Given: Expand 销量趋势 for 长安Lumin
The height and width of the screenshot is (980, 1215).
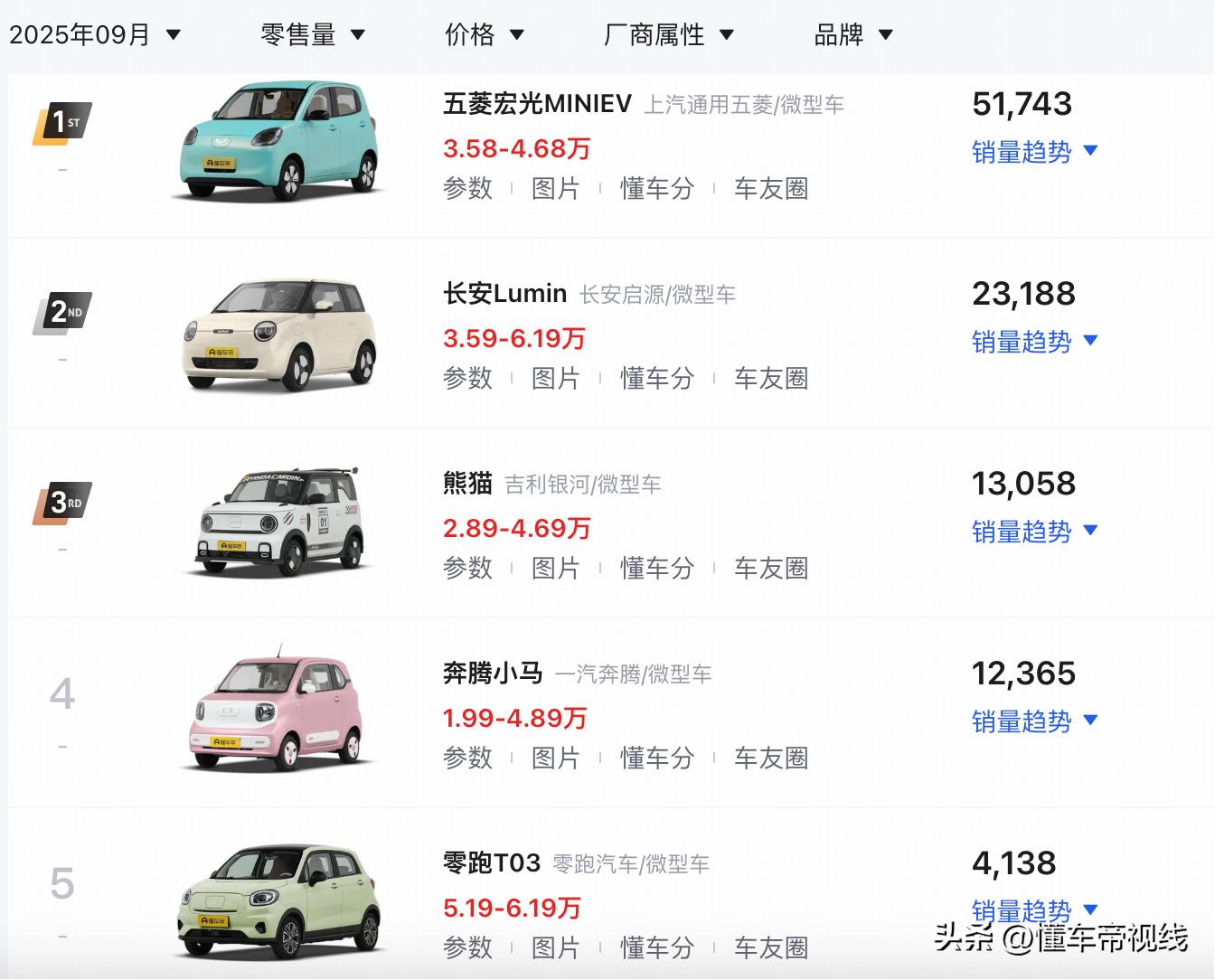Looking at the screenshot, I should point(1032,343).
